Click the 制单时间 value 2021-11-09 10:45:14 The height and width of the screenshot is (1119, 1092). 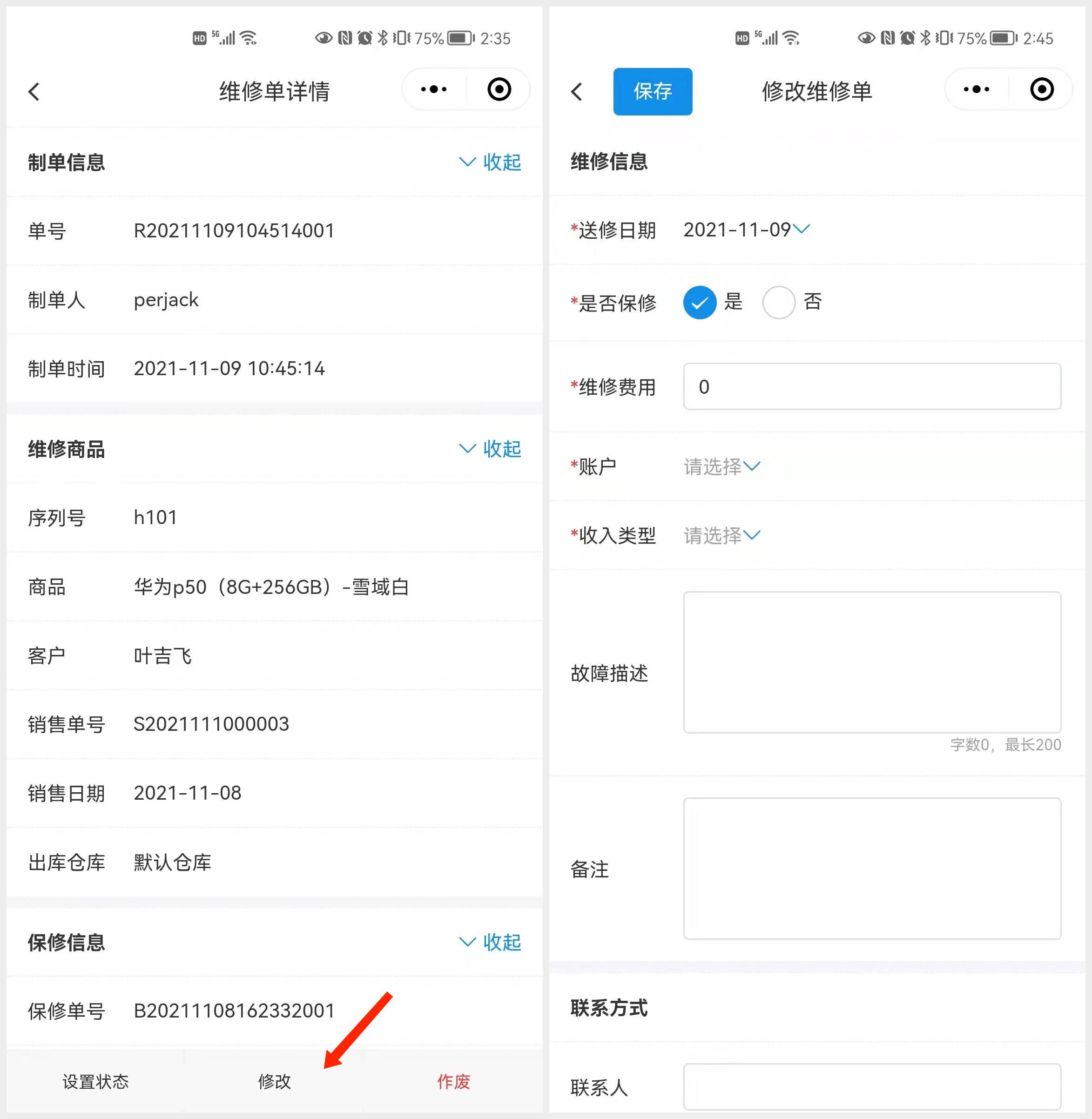[229, 368]
